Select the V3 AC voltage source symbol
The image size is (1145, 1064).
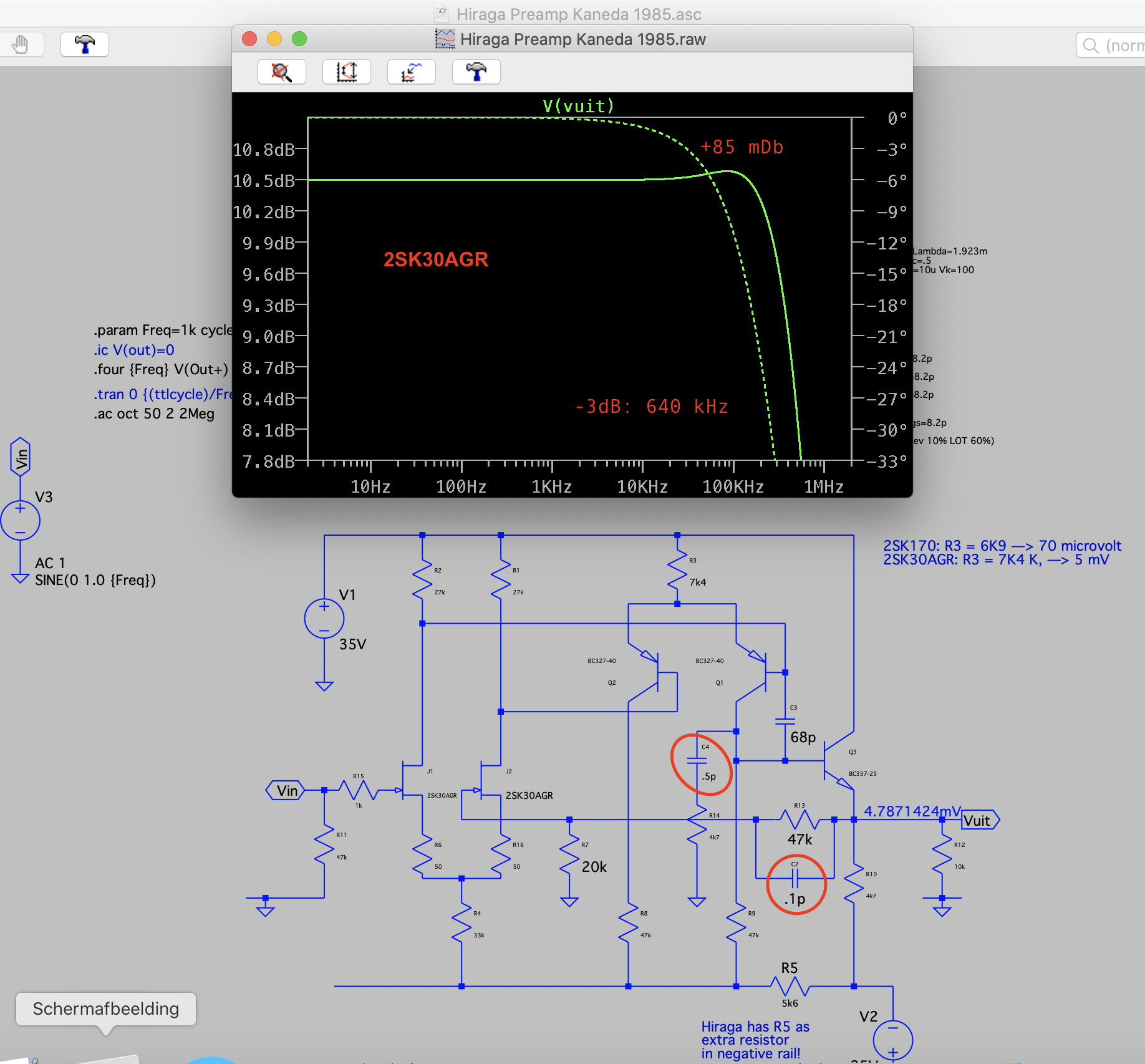(x=20, y=521)
